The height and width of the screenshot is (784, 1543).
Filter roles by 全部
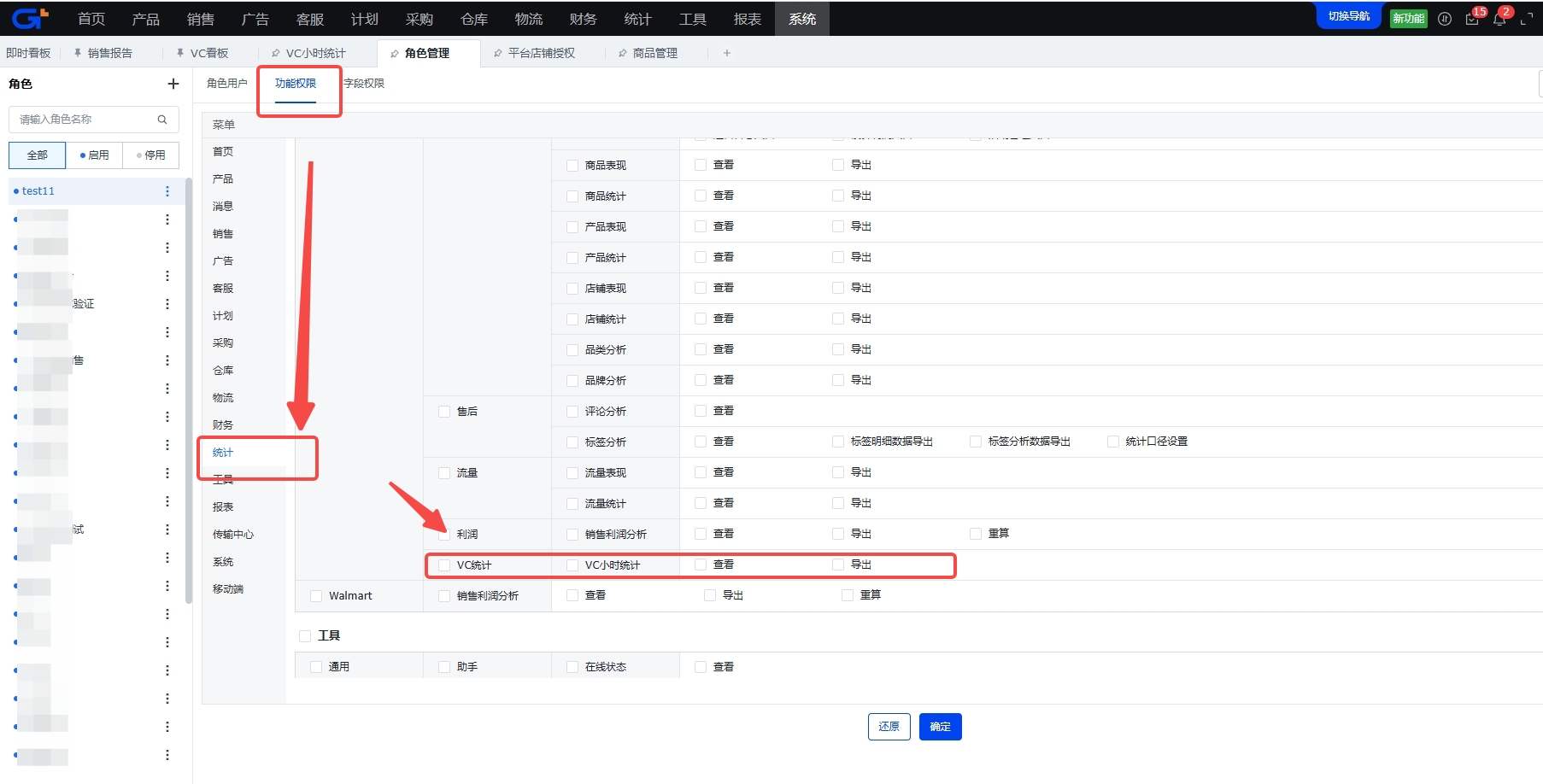pyautogui.click(x=38, y=155)
